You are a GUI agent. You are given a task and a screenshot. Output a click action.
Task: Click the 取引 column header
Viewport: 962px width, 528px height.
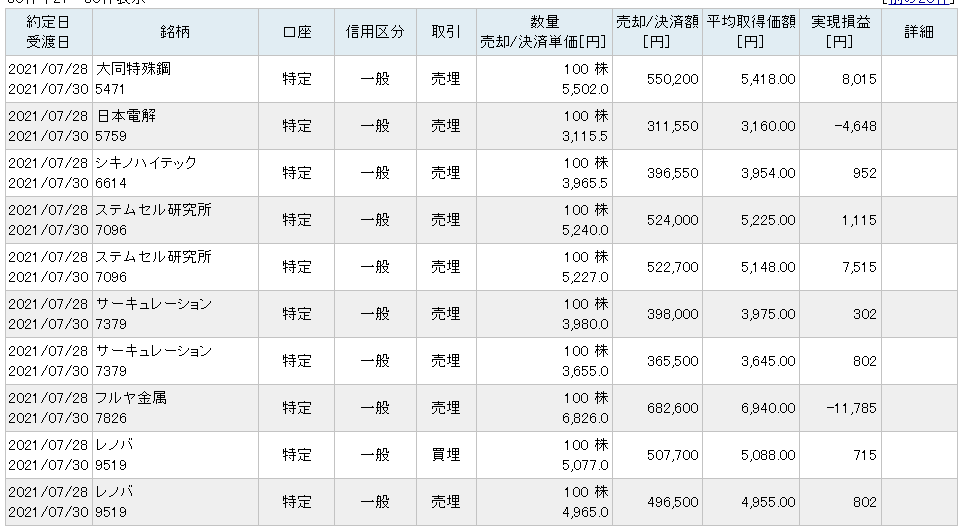point(446,32)
